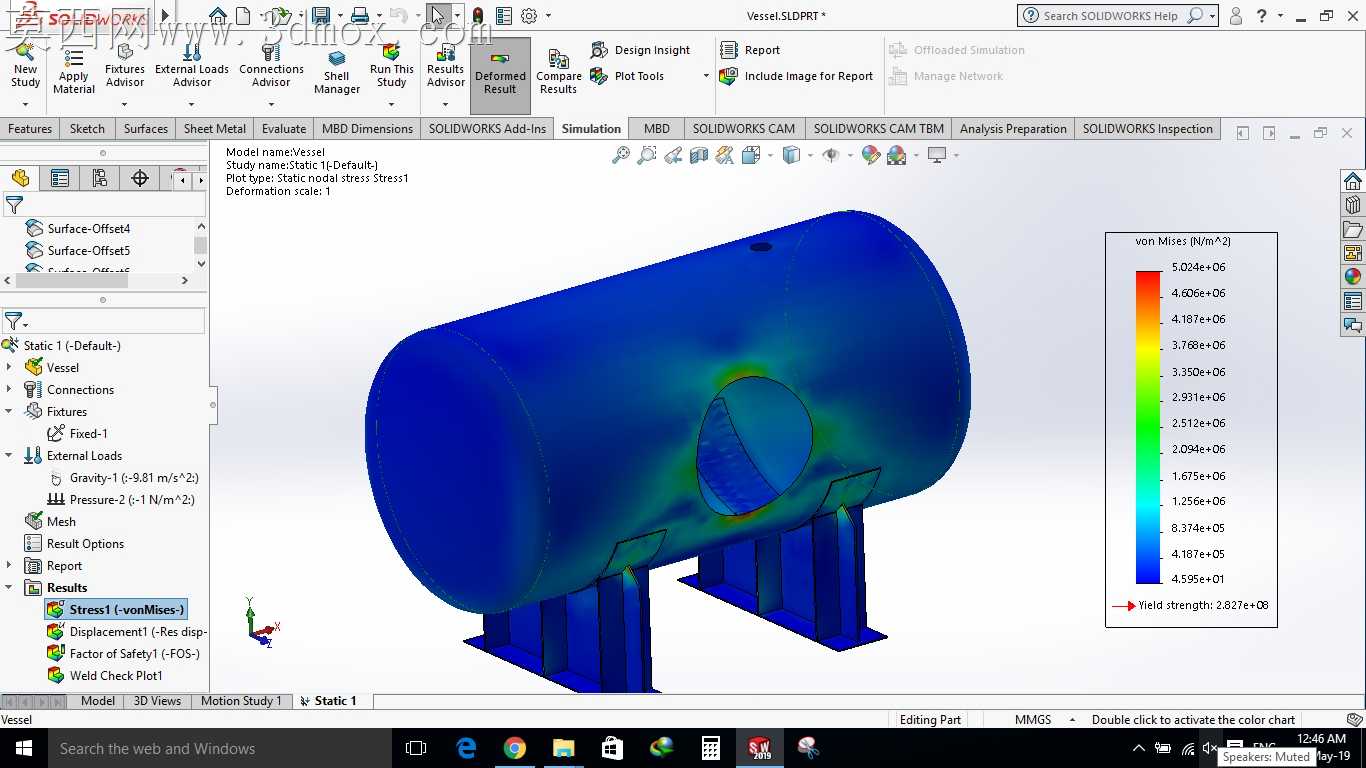Image resolution: width=1366 pixels, height=768 pixels.
Task: Run This Study
Action: [392, 66]
